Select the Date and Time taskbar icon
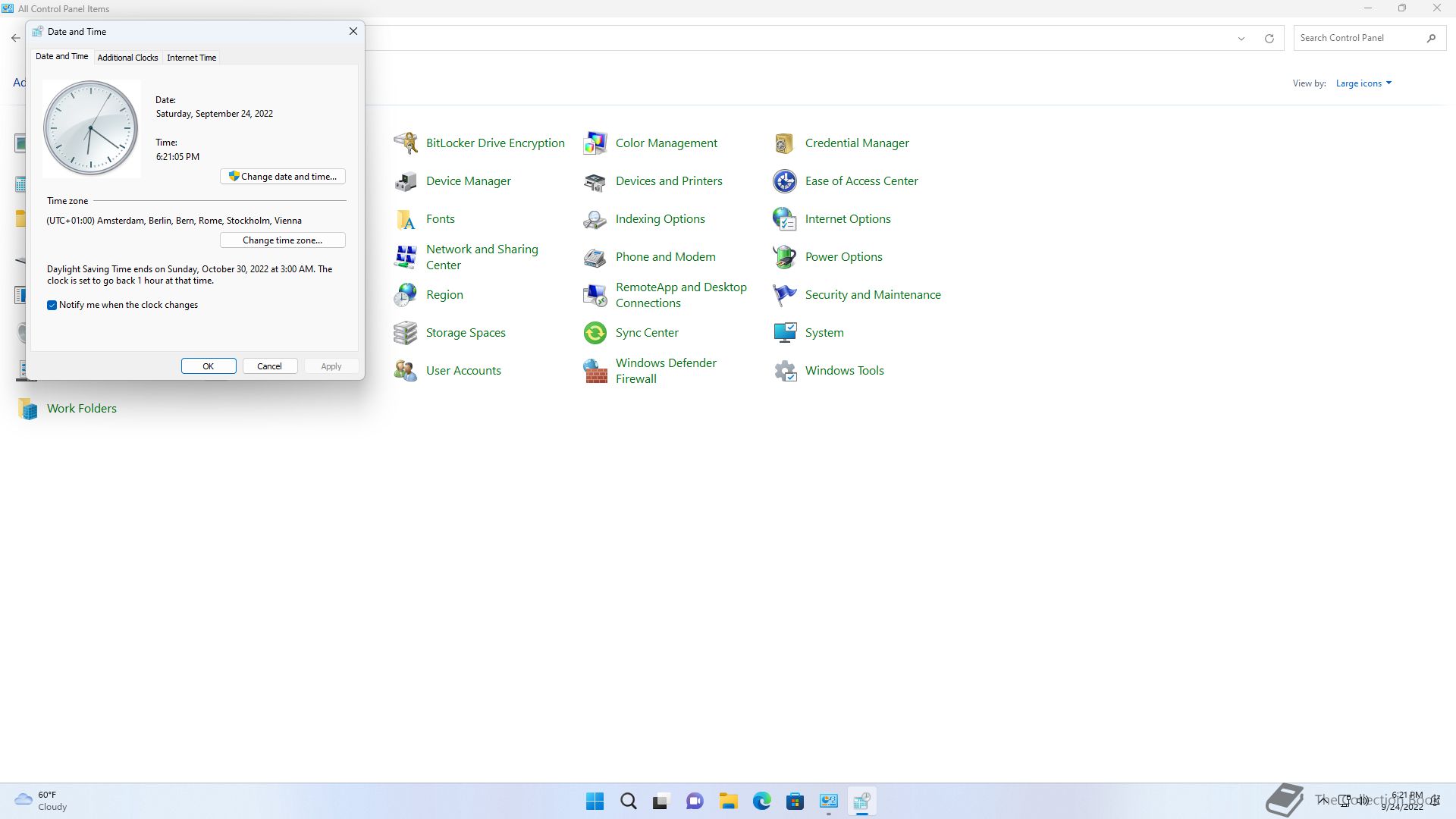1456x819 pixels. click(x=862, y=802)
